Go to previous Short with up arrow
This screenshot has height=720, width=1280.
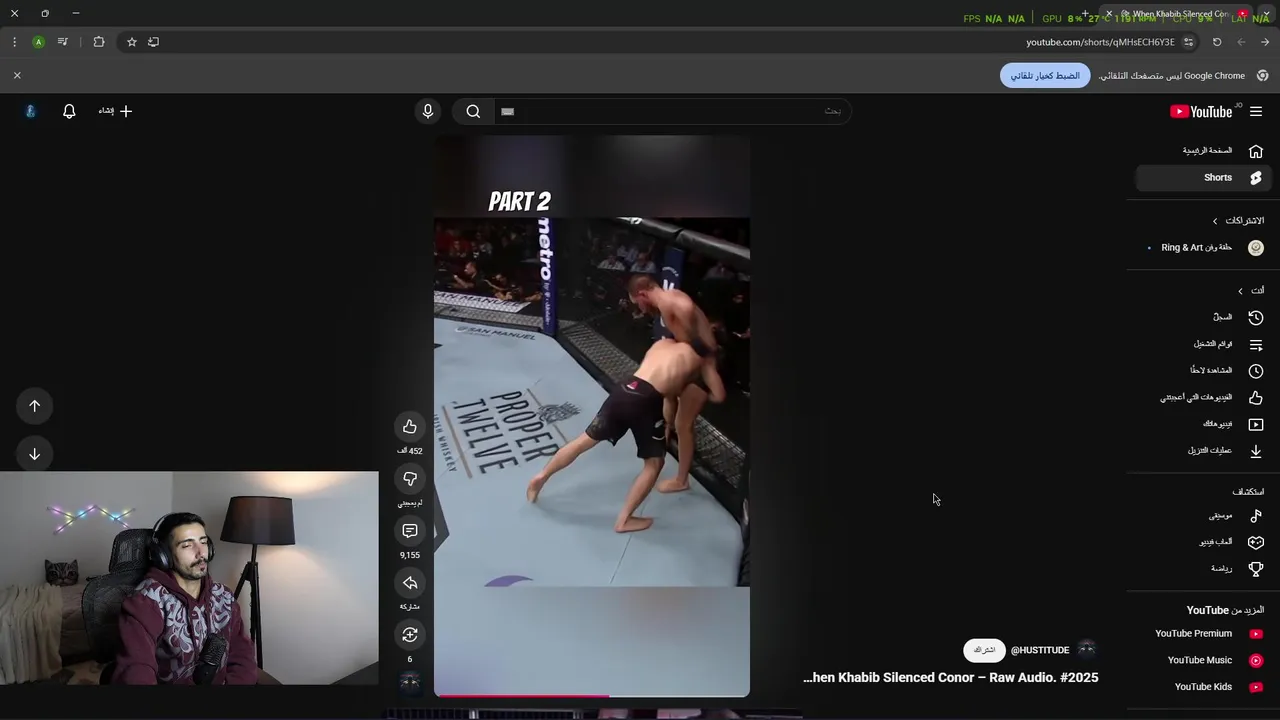[35, 406]
